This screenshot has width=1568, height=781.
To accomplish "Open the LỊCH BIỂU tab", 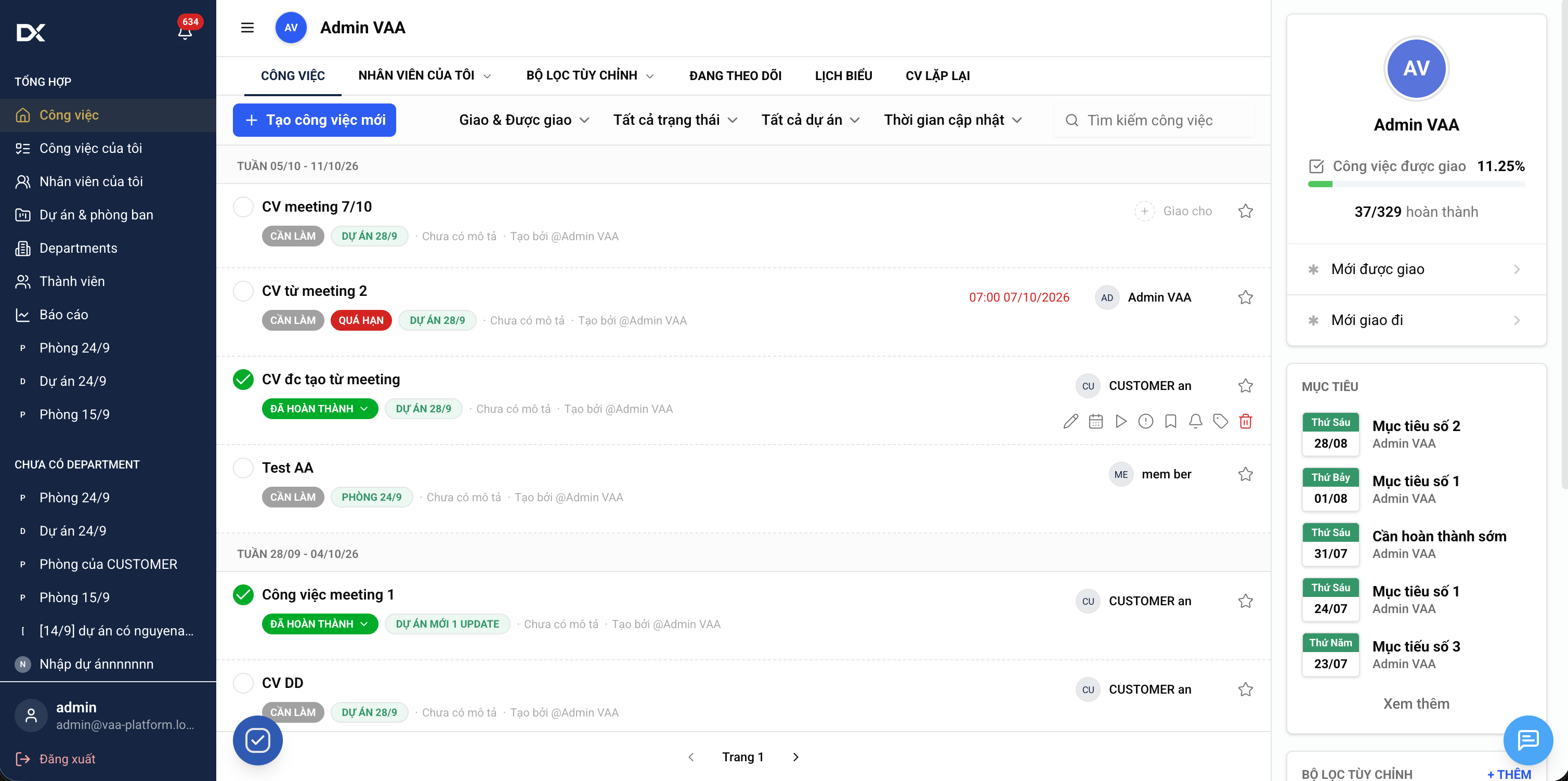I will pos(843,75).
